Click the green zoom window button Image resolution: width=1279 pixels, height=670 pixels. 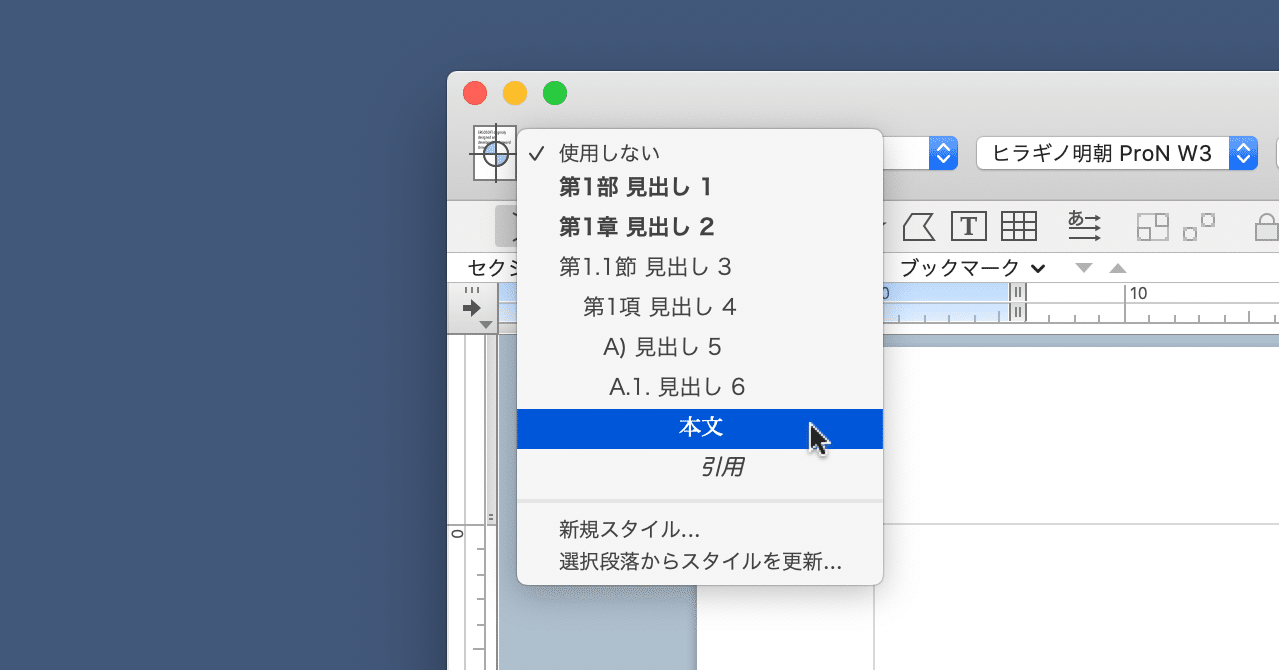coord(555,93)
